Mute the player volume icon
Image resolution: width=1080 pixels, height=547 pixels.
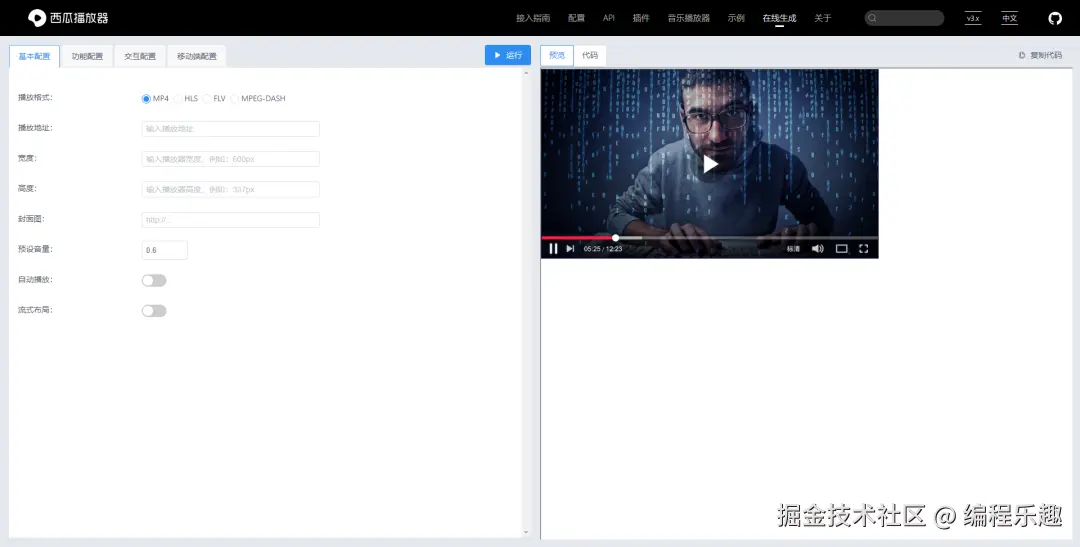[818, 249]
